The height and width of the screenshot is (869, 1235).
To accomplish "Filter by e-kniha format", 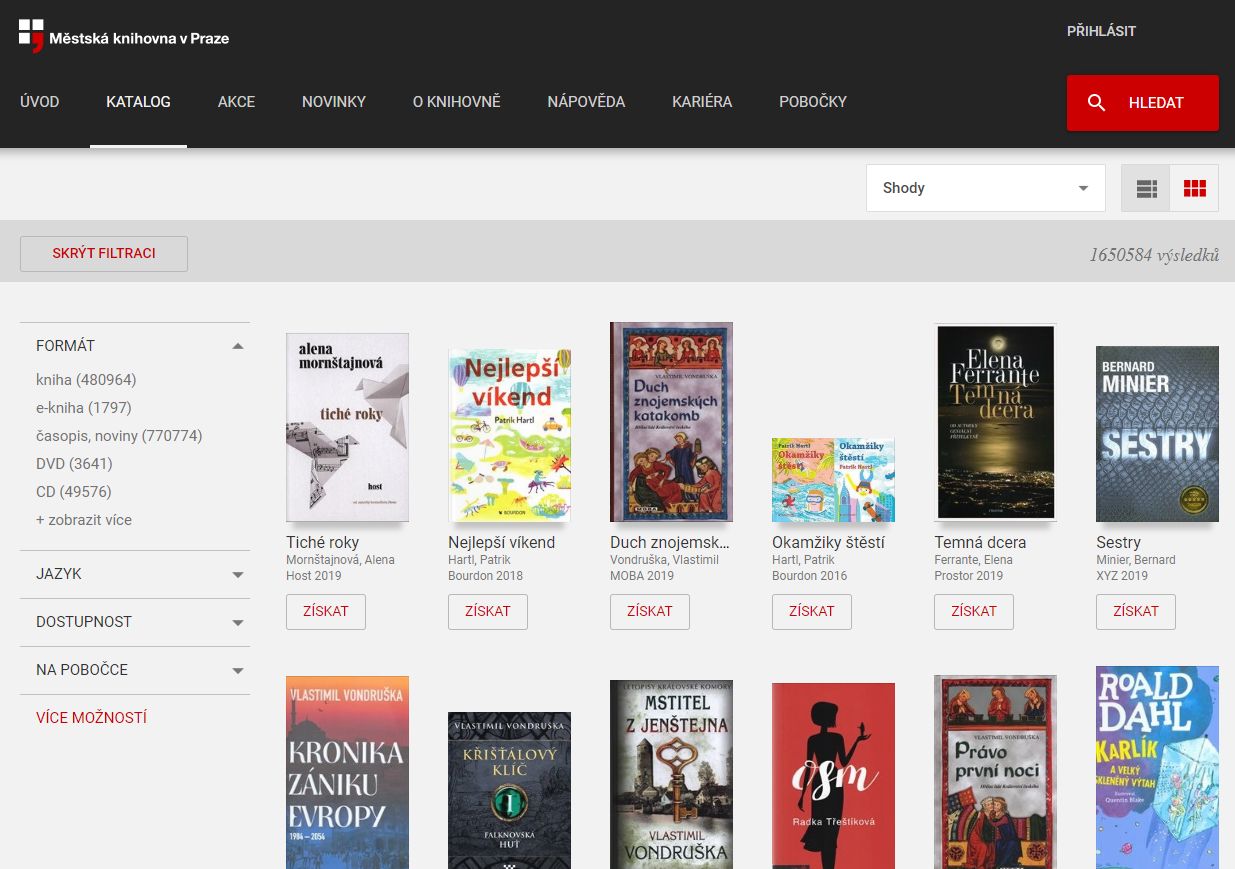I will pyautogui.click(x=83, y=408).
